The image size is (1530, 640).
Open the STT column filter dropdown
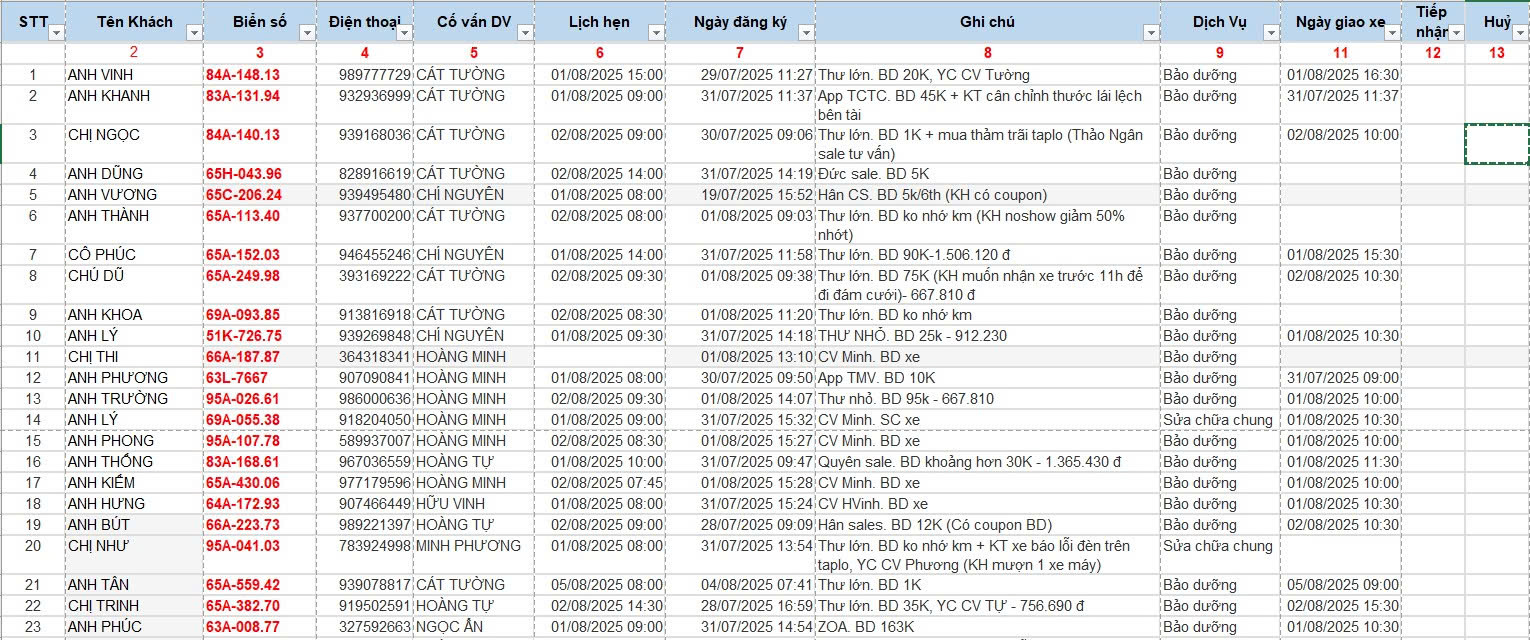pyautogui.click(x=56, y=33)
